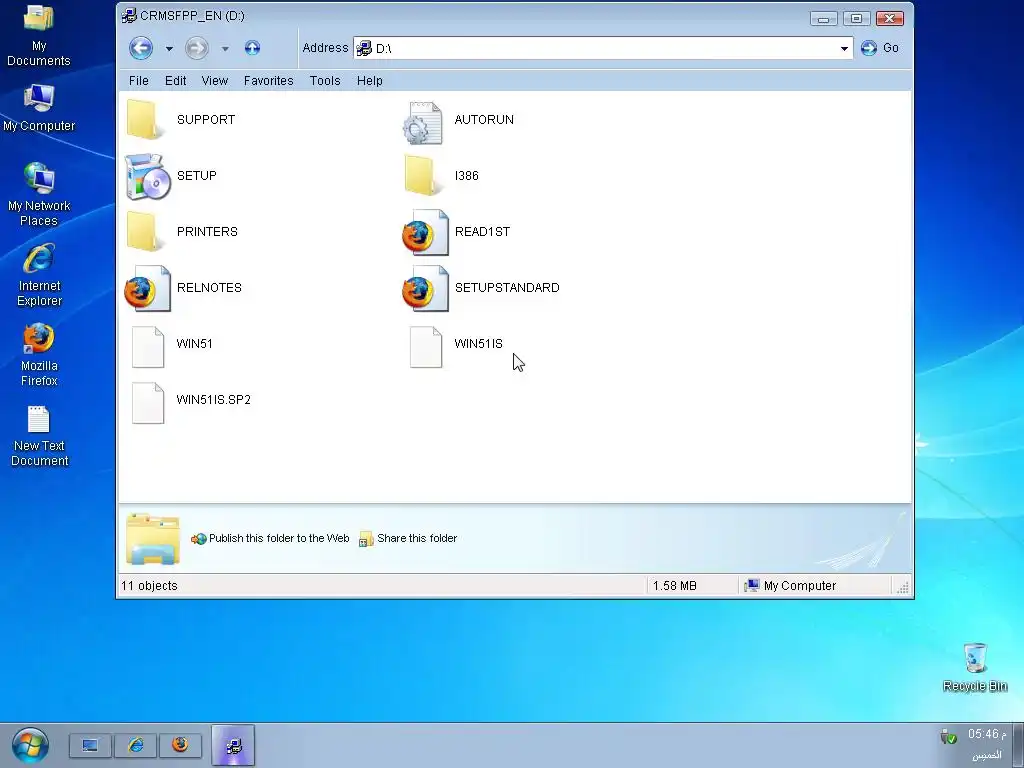Open the SETUPSTANDARD document icon
The height and width of the screenshot is (768, 1024).
[x=425, y=288]
